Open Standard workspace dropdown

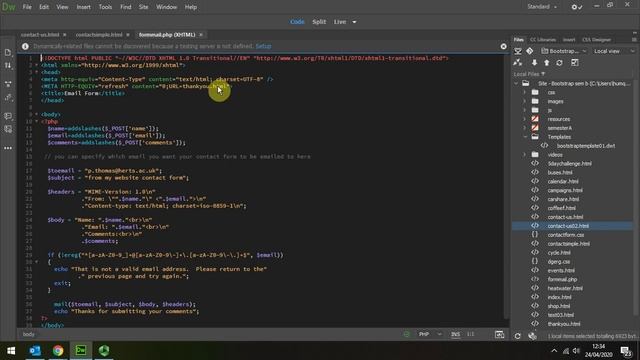tap(542, 7)
